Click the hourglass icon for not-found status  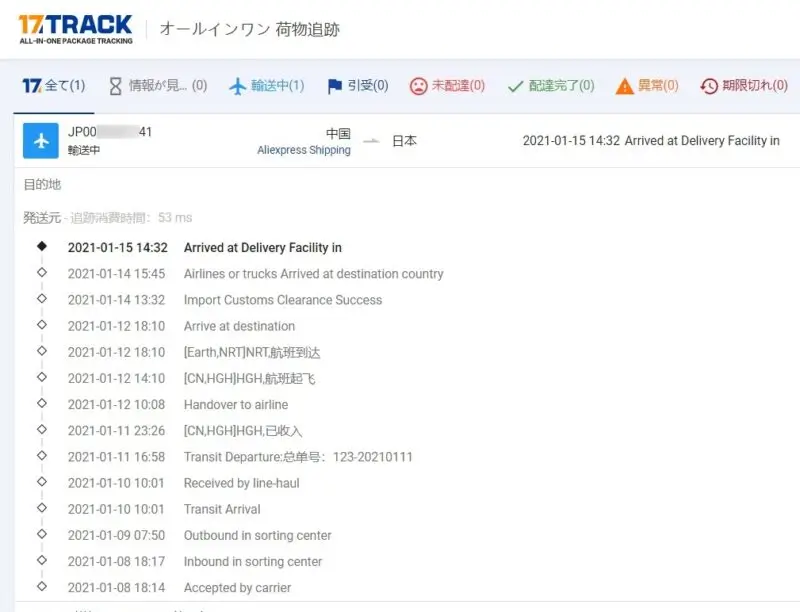115,86
